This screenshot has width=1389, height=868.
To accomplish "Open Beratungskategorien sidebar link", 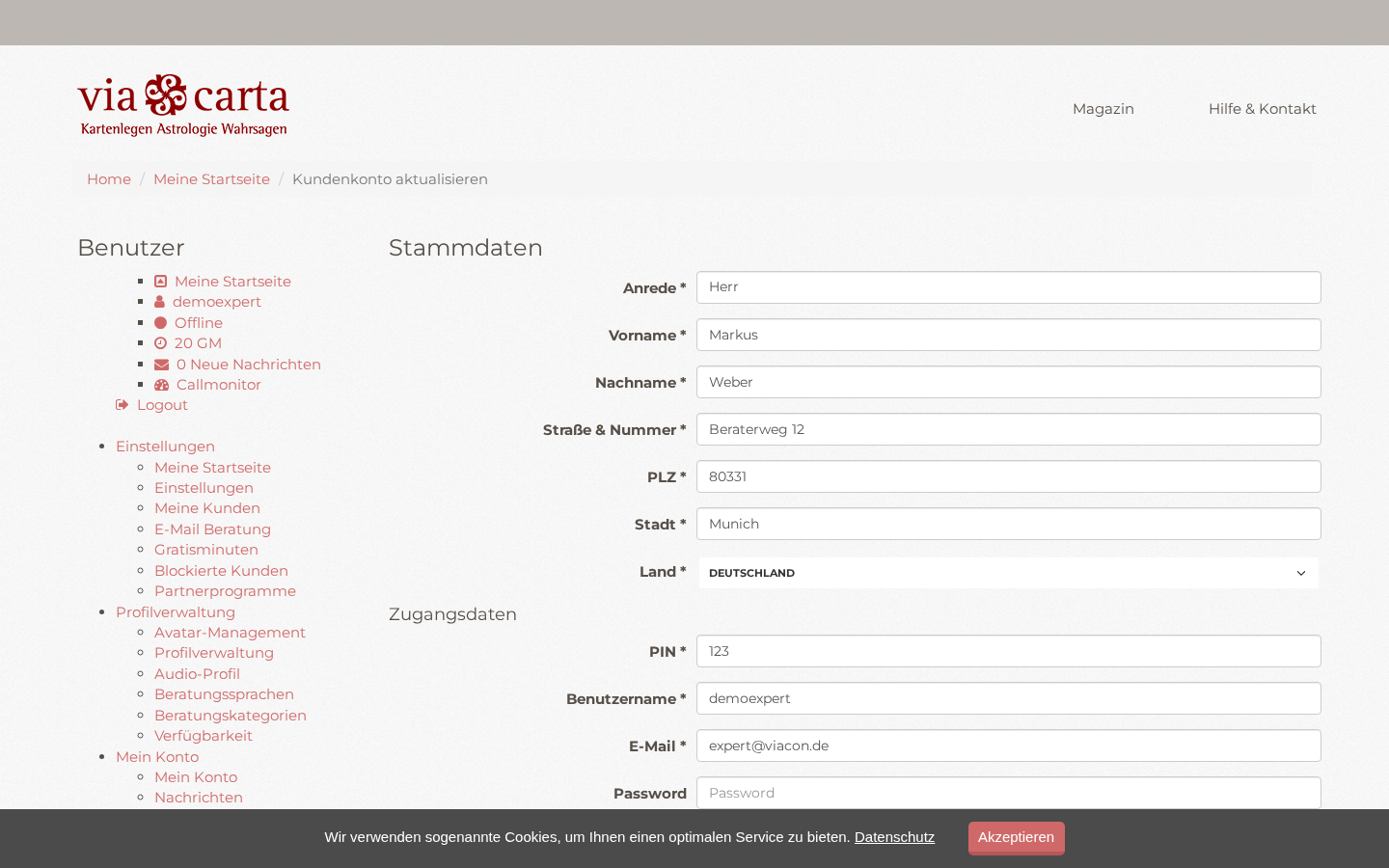I will (x=231, y=716).
